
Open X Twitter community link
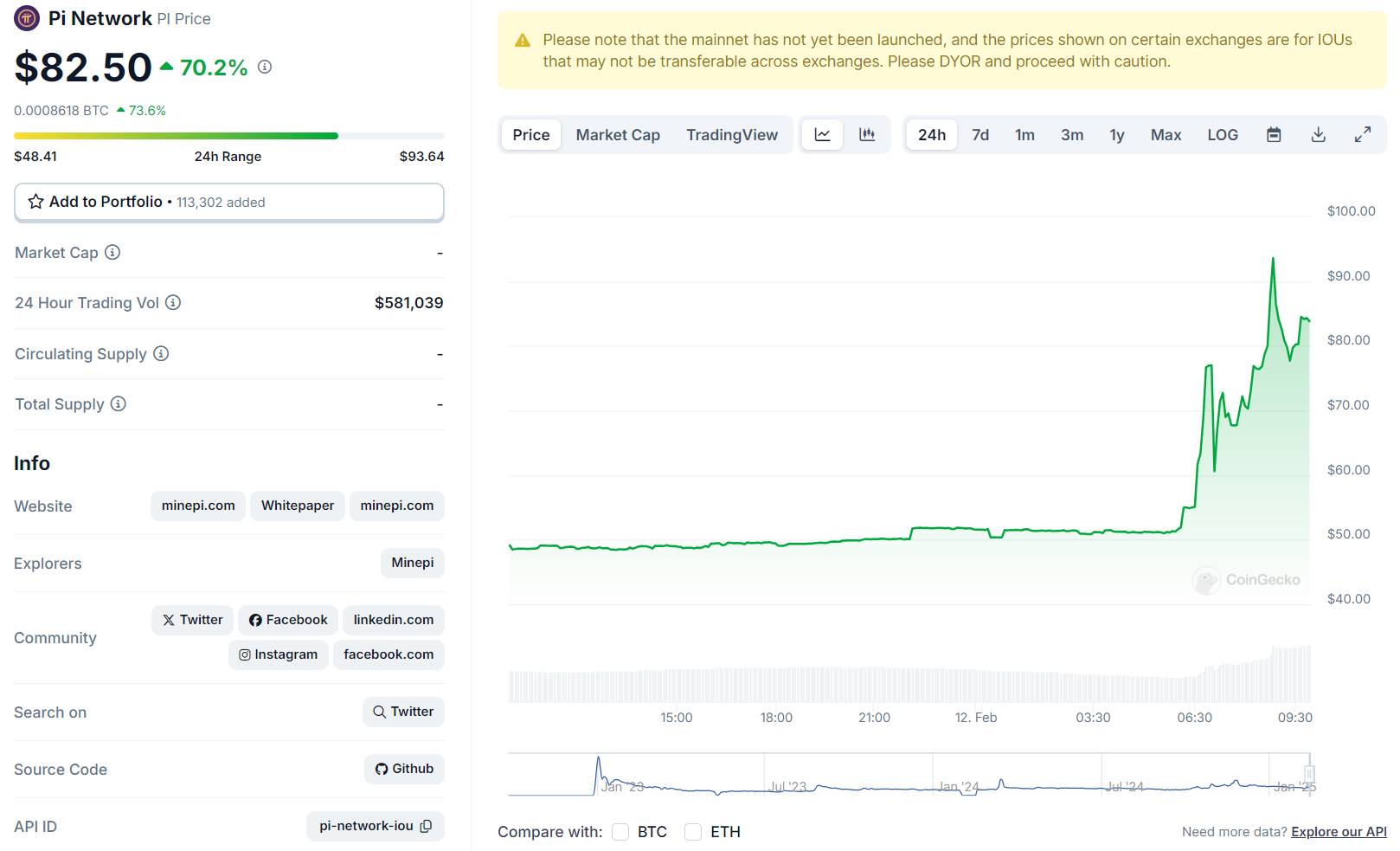point(192,620)
